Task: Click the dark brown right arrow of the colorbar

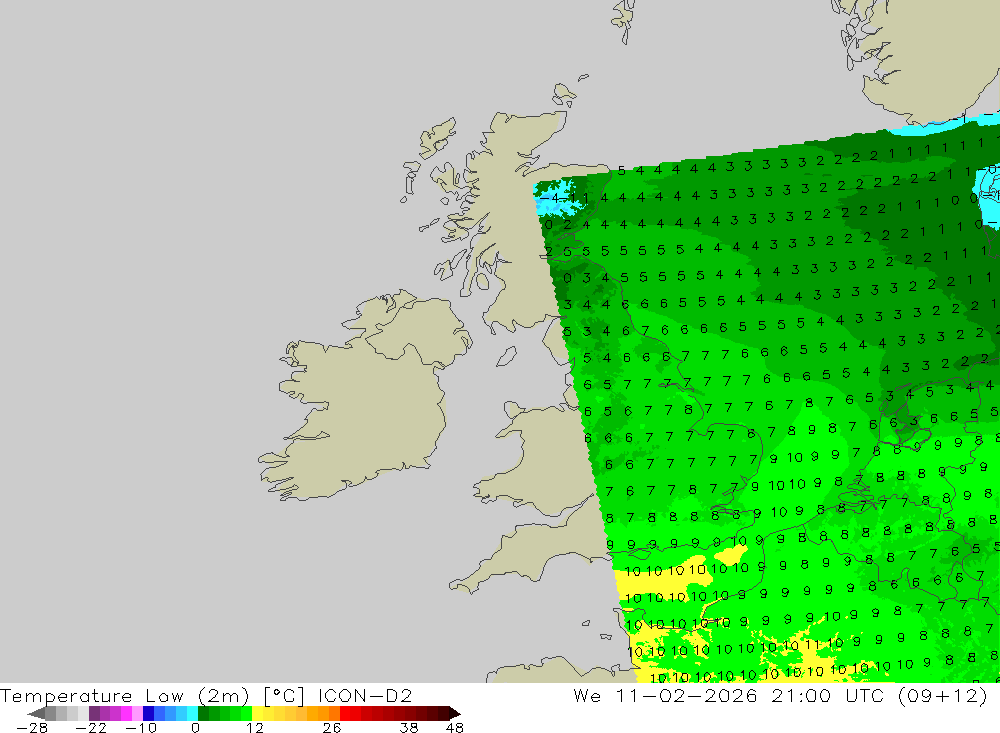Action: tap(455, 713)
